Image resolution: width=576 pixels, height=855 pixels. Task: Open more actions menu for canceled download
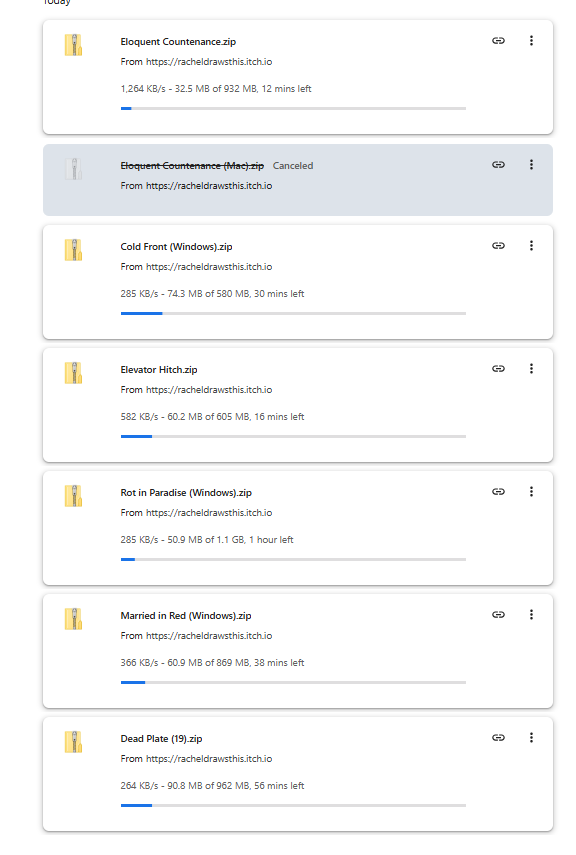531,165
